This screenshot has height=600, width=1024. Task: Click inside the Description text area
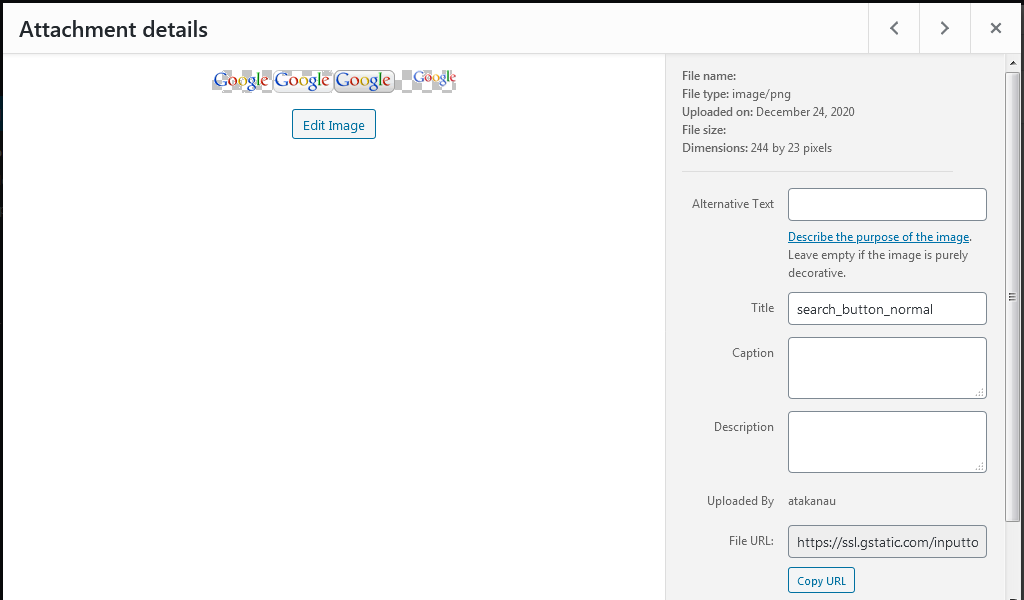coord(887,441)
